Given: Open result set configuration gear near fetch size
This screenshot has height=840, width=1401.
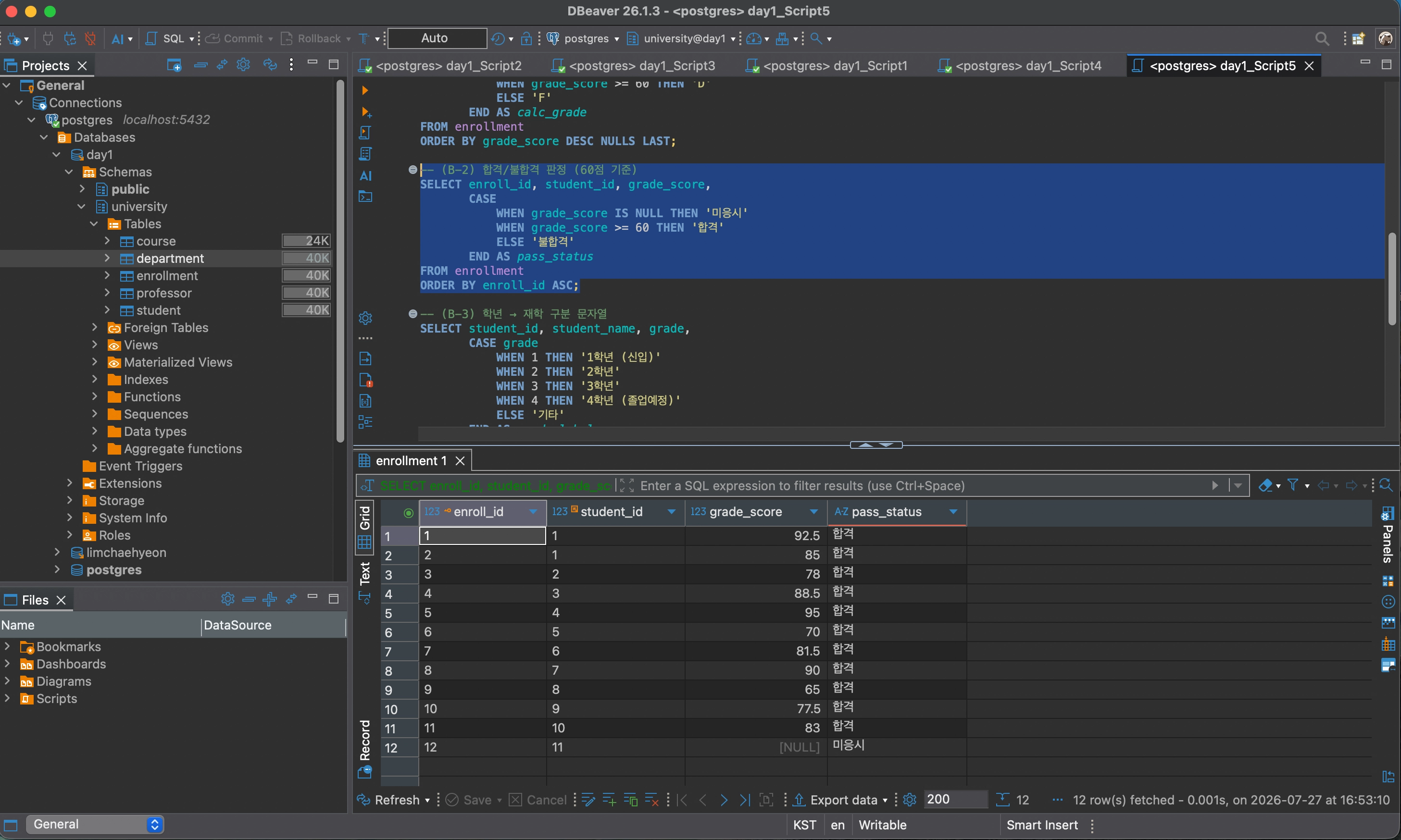Looking at the screenshot, I should [x=910, y=800].
